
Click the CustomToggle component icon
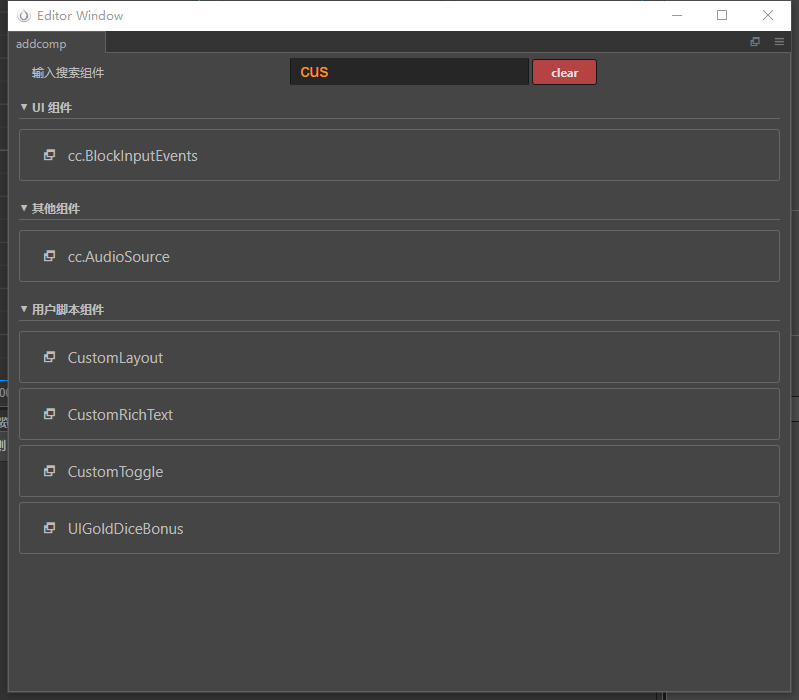coord(49,471)
